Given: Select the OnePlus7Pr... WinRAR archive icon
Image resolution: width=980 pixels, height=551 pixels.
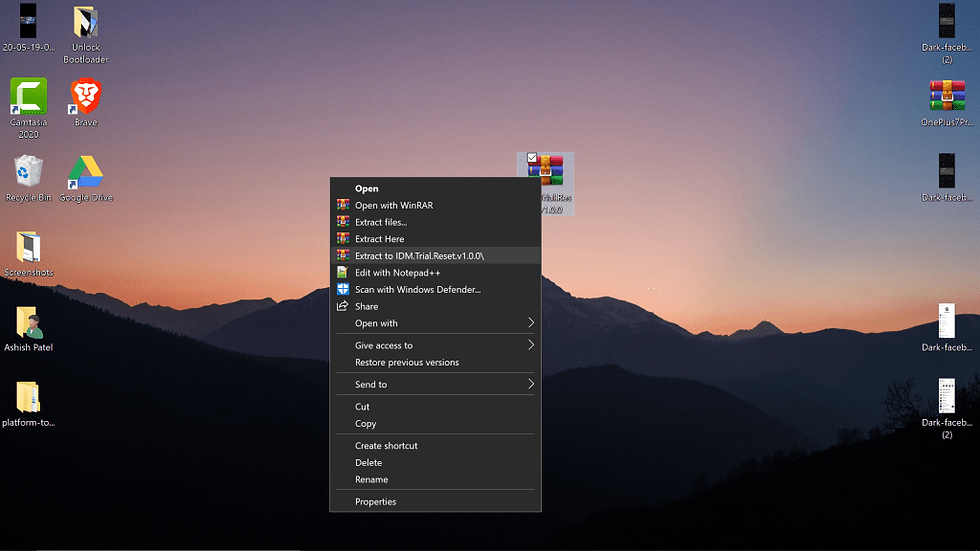Looking at the screenshot, I should click(947, 96).
